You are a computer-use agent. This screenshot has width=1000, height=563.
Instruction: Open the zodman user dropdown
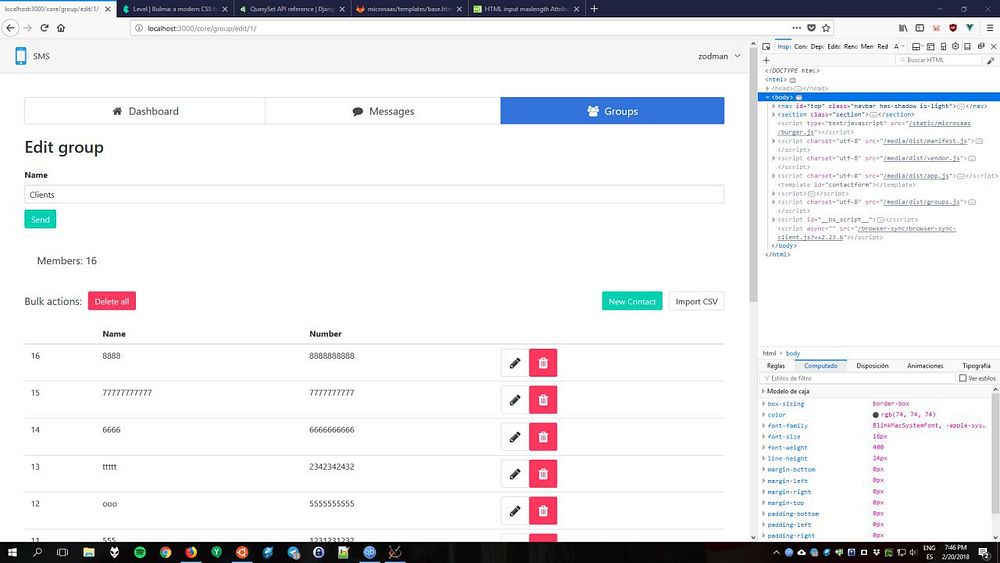click(719, 56)
